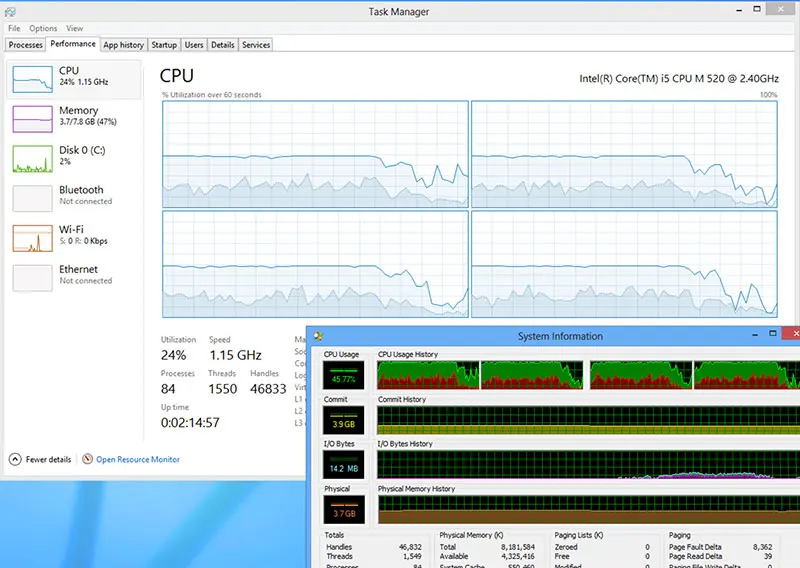Select the CPU mini graph in sidebar
Image resolution: width=800 pixels, height=568 pixels.
(32, 79)
